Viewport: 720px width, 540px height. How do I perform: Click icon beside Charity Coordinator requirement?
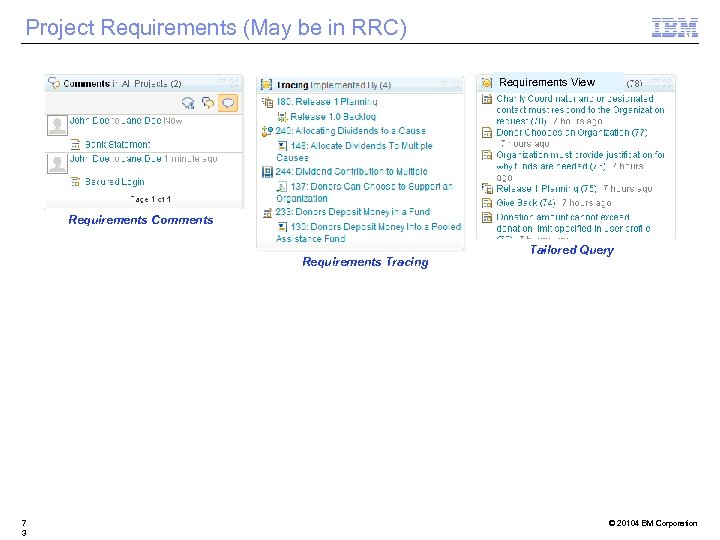pos(487,99)
